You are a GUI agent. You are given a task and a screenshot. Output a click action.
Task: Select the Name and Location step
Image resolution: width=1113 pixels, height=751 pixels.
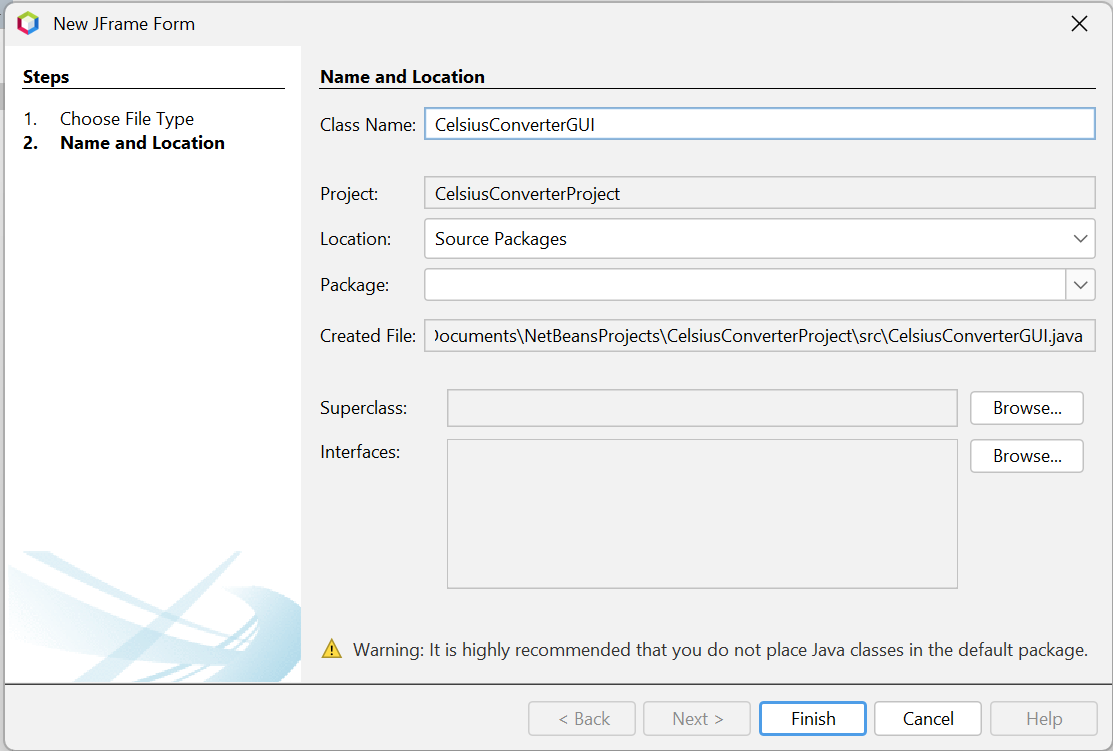coord(142,143)
